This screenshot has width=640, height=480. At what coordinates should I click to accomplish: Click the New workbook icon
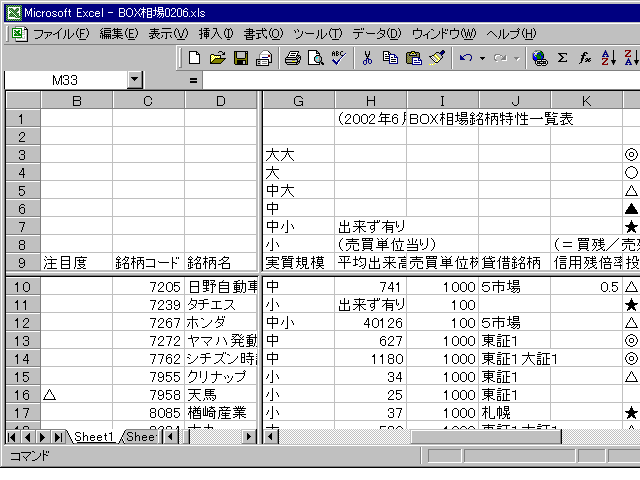click(194, 58)
